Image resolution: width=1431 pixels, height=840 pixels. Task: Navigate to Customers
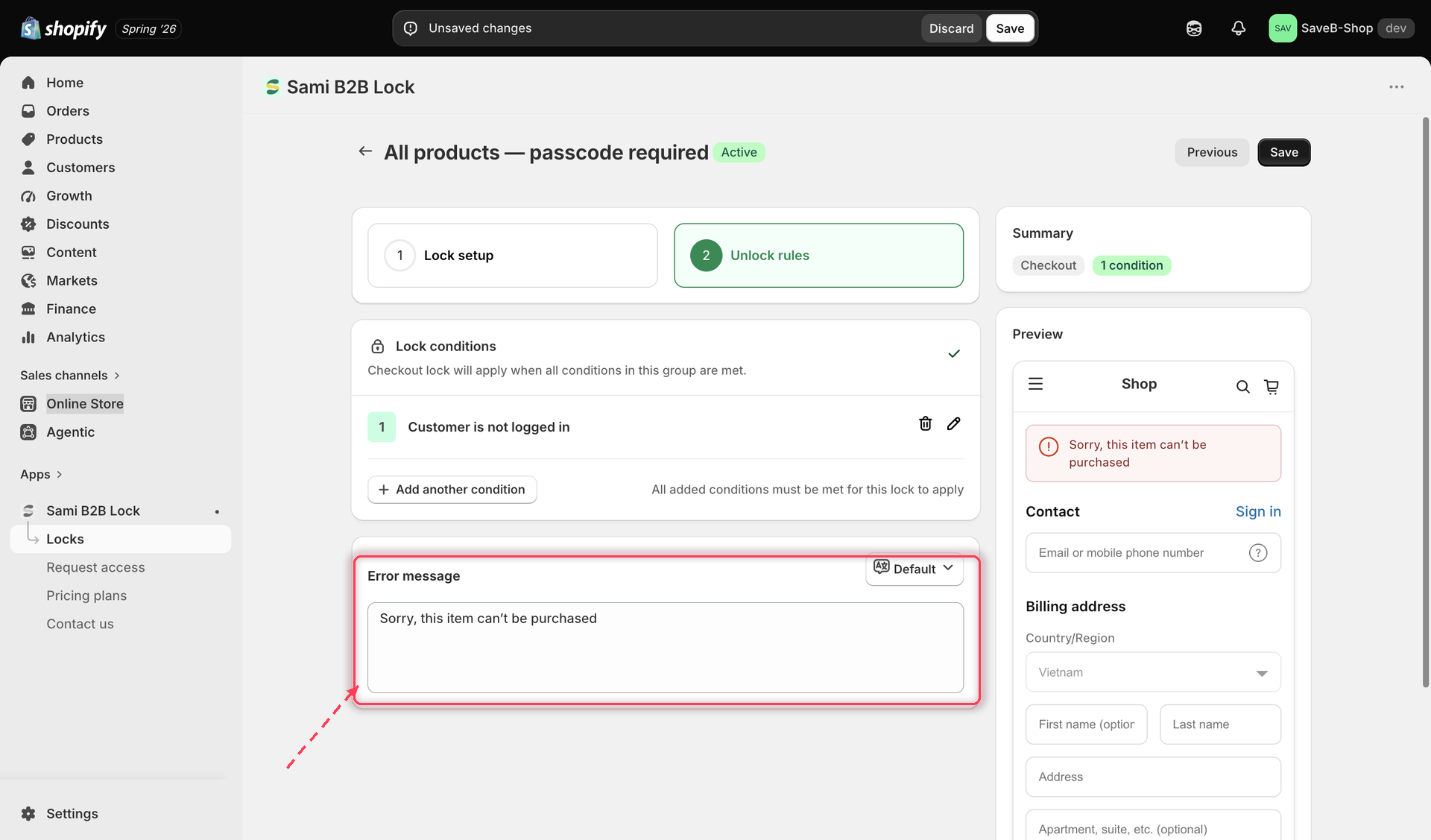pyautogui.click(x=80, y=168)
